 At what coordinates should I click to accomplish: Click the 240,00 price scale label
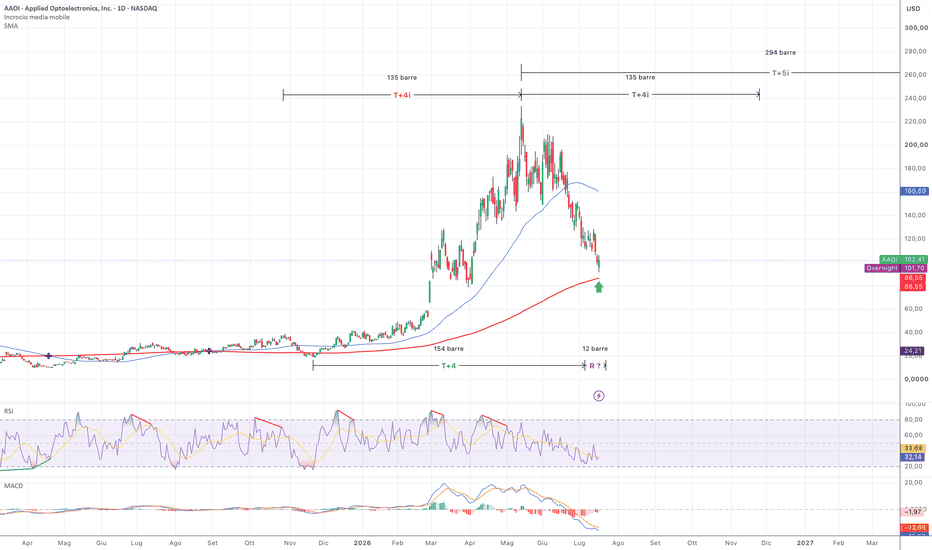pyautogui.click(x=916, y=98)
